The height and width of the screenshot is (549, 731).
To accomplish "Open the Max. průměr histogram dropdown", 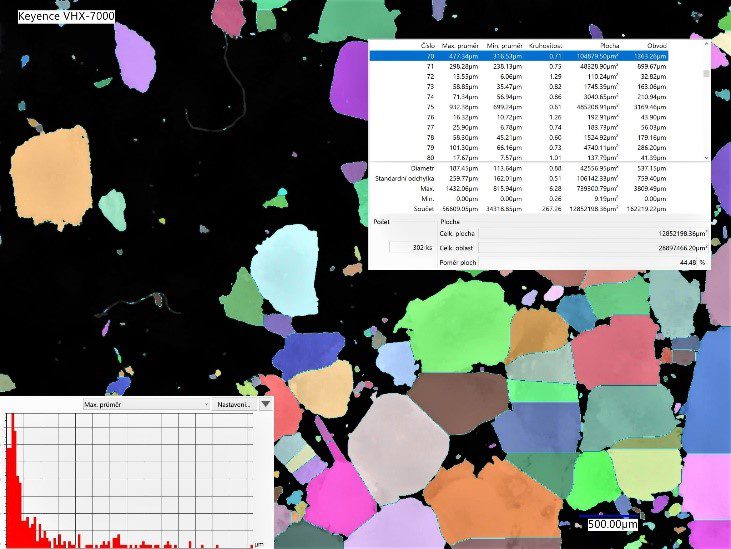I will click(145, 405).
